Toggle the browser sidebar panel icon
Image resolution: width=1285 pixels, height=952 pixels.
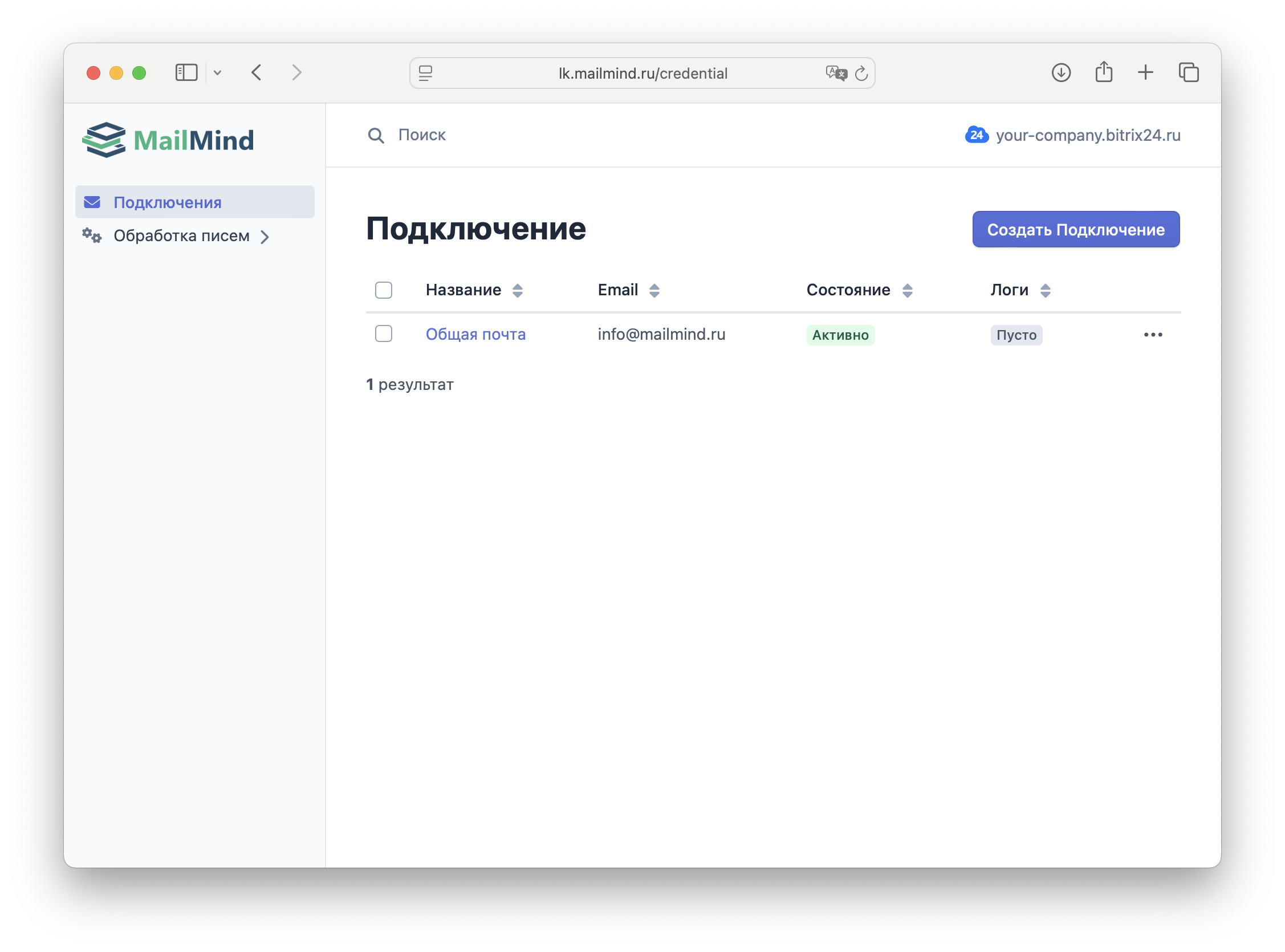point(186,72)
